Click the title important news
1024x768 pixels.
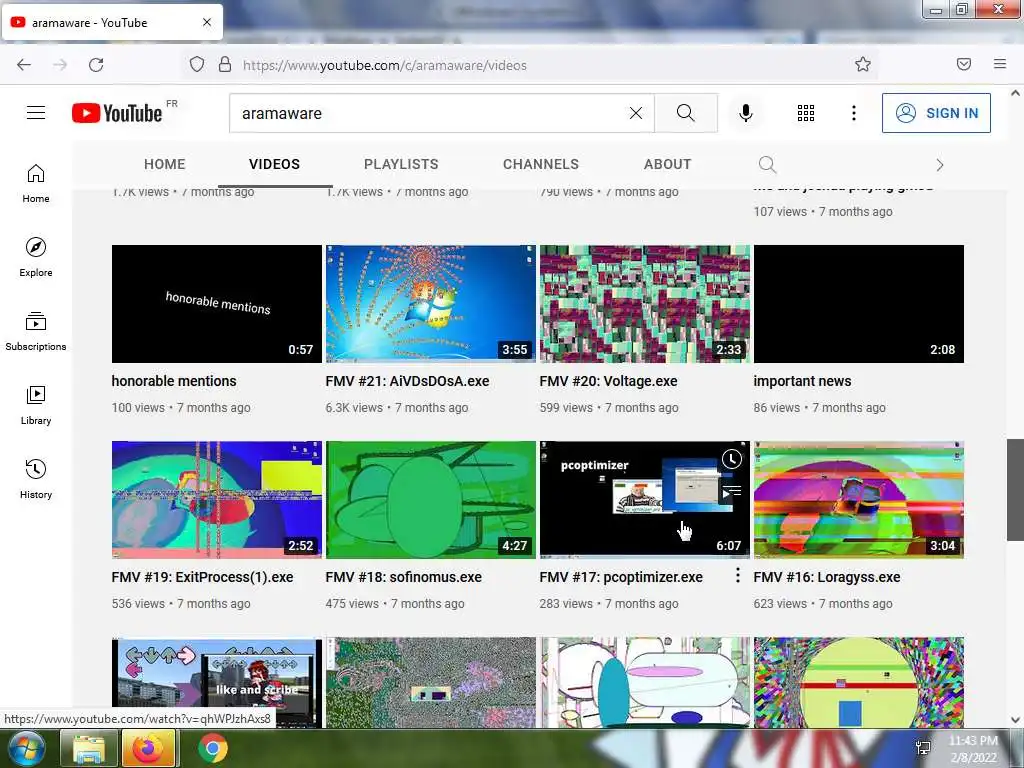click(x=803, y=381)
